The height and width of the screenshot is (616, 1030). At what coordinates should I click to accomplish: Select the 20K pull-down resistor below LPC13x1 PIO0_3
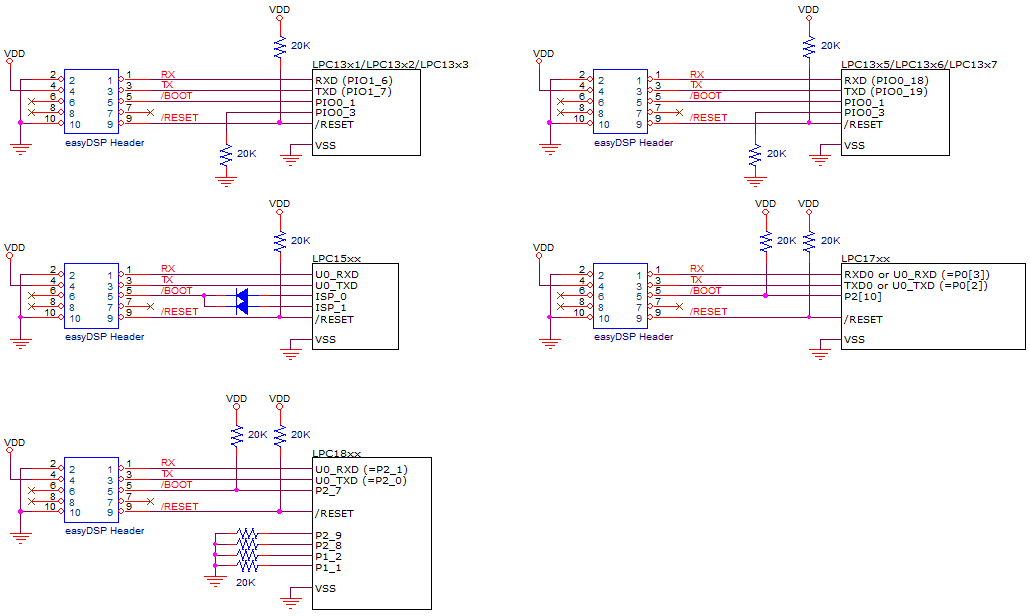point(227,155)
